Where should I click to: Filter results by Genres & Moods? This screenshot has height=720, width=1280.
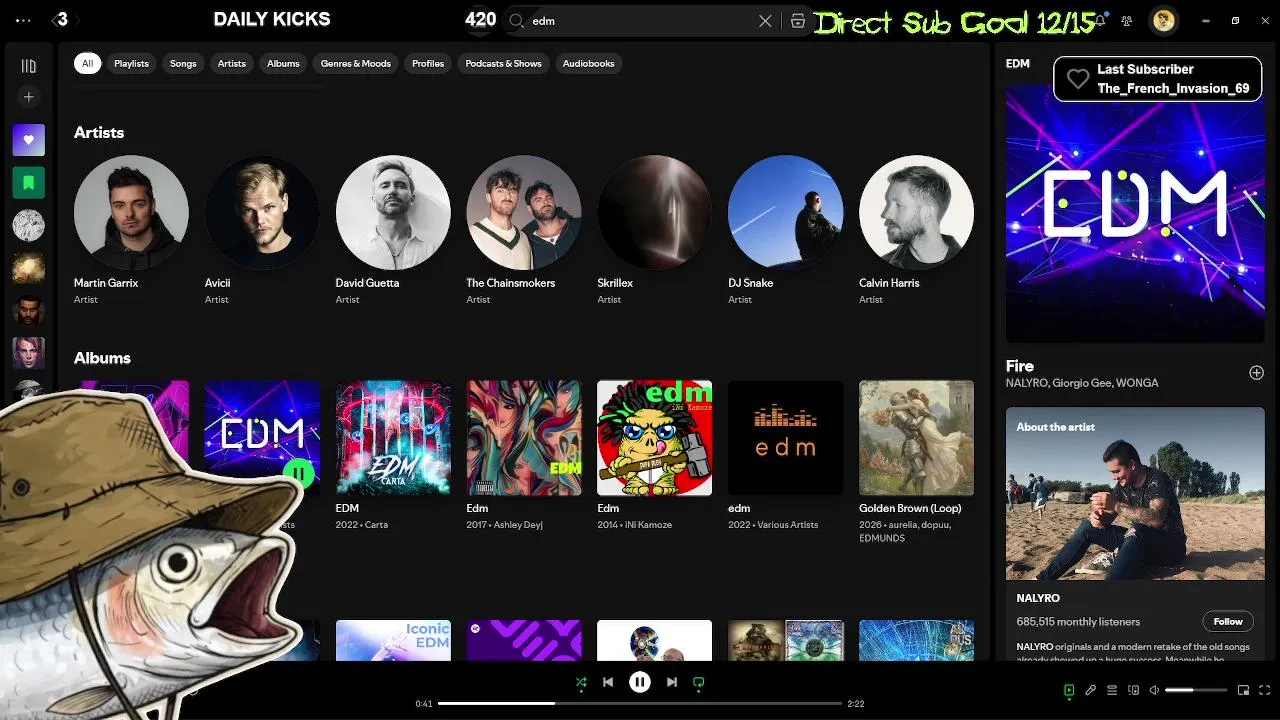point(356,63)
